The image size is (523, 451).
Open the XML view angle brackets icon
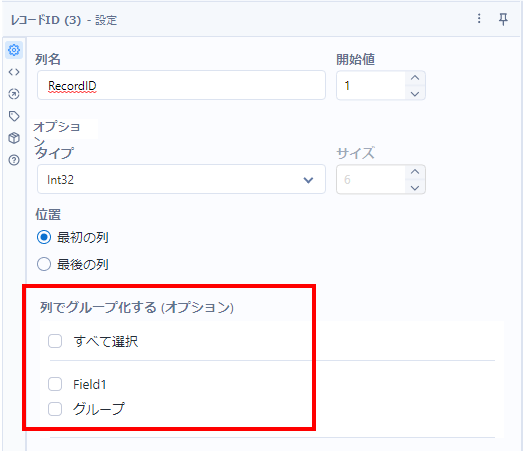click(x=14, y=72)
